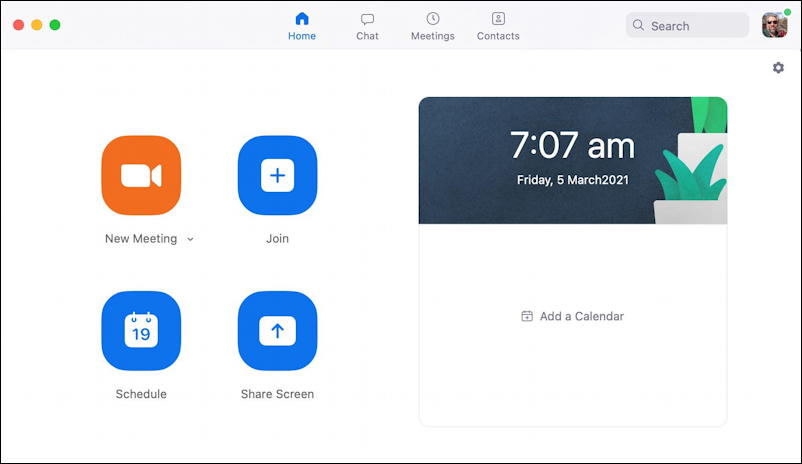
Task: Open the Schedule calendar icon
Action: [141, 330]
